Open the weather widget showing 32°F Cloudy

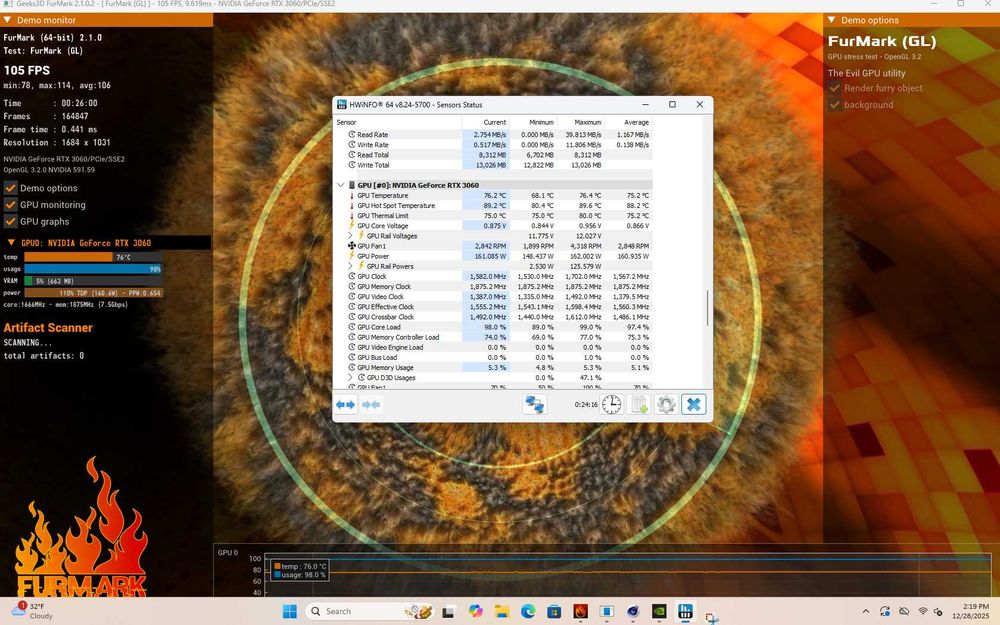[32, 611]
